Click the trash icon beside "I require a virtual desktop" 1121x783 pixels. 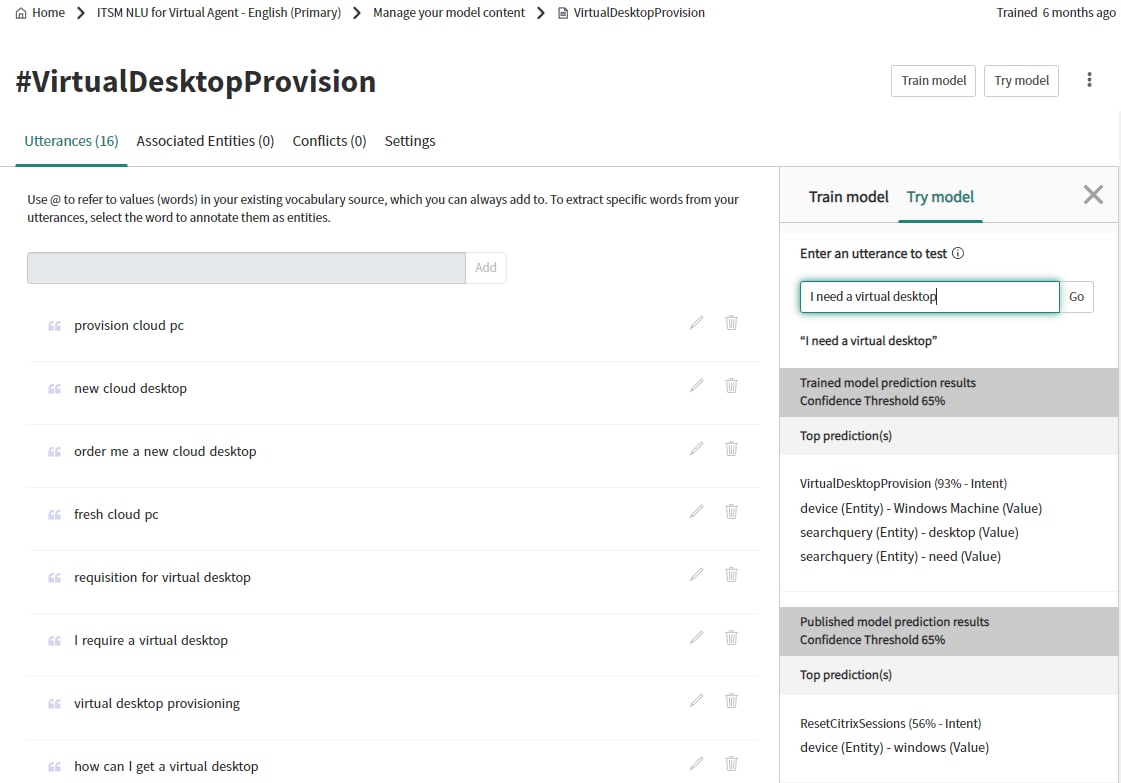point(731,637)
